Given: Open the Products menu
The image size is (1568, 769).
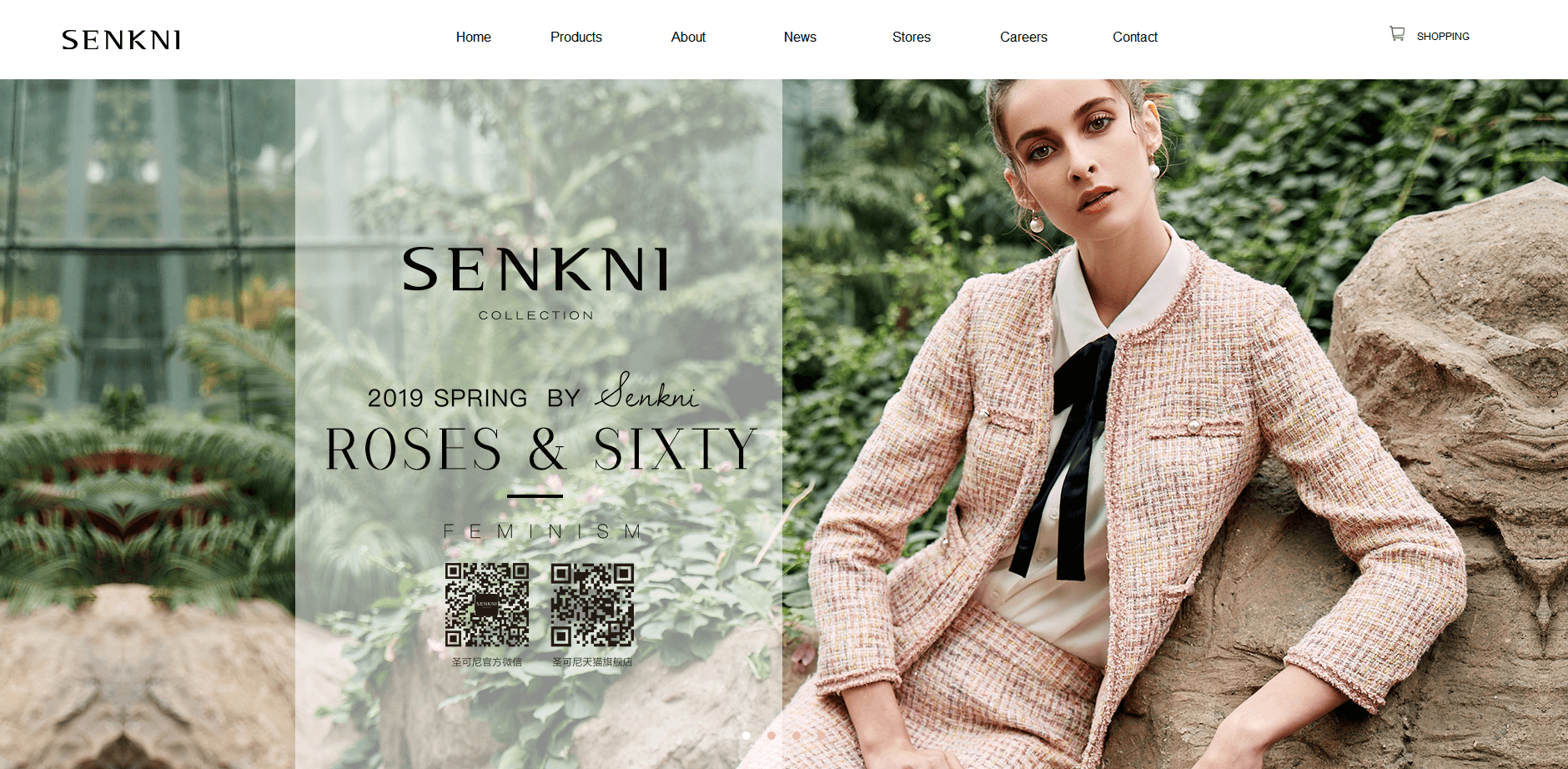Looking at the screenshot, I should [x=575, y=37].
